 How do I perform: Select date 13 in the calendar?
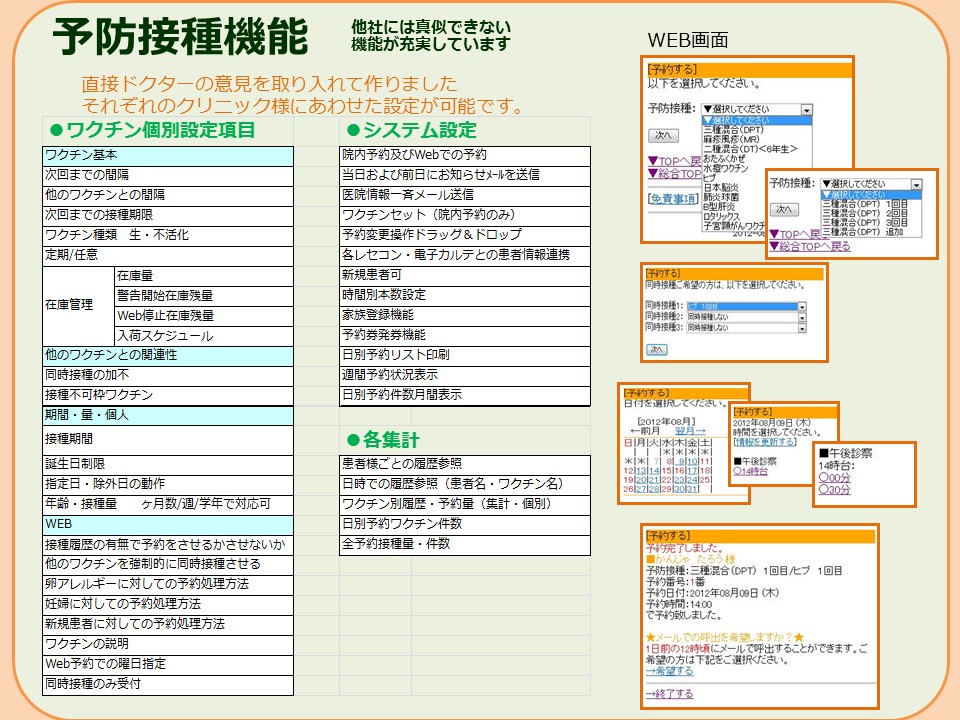tap(640, 470)
